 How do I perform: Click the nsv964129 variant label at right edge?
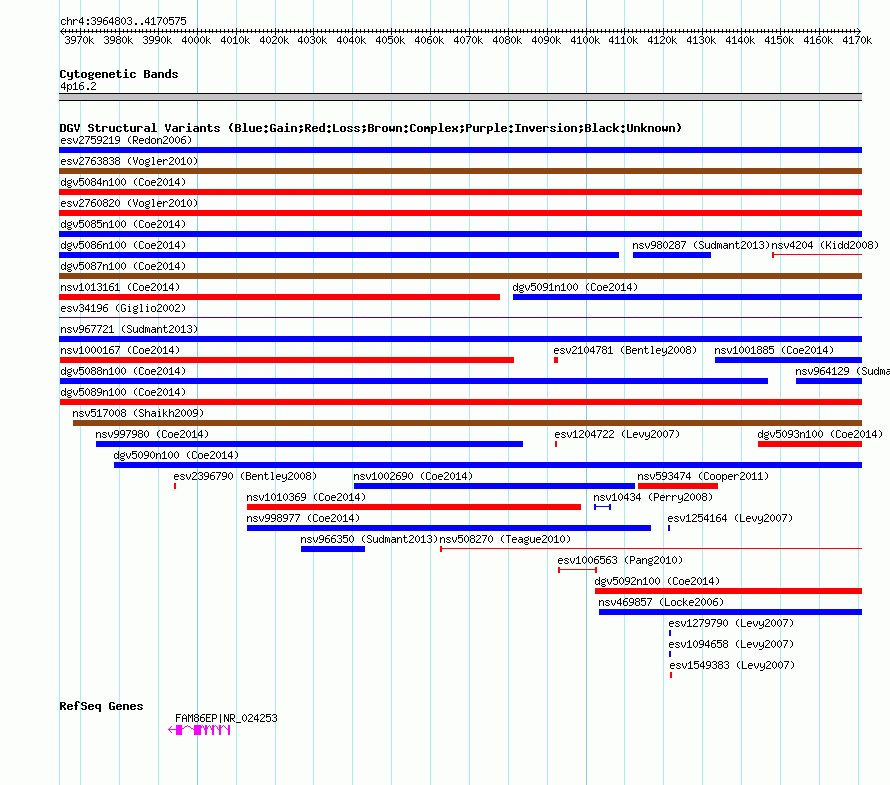click(x=842, y=371)
